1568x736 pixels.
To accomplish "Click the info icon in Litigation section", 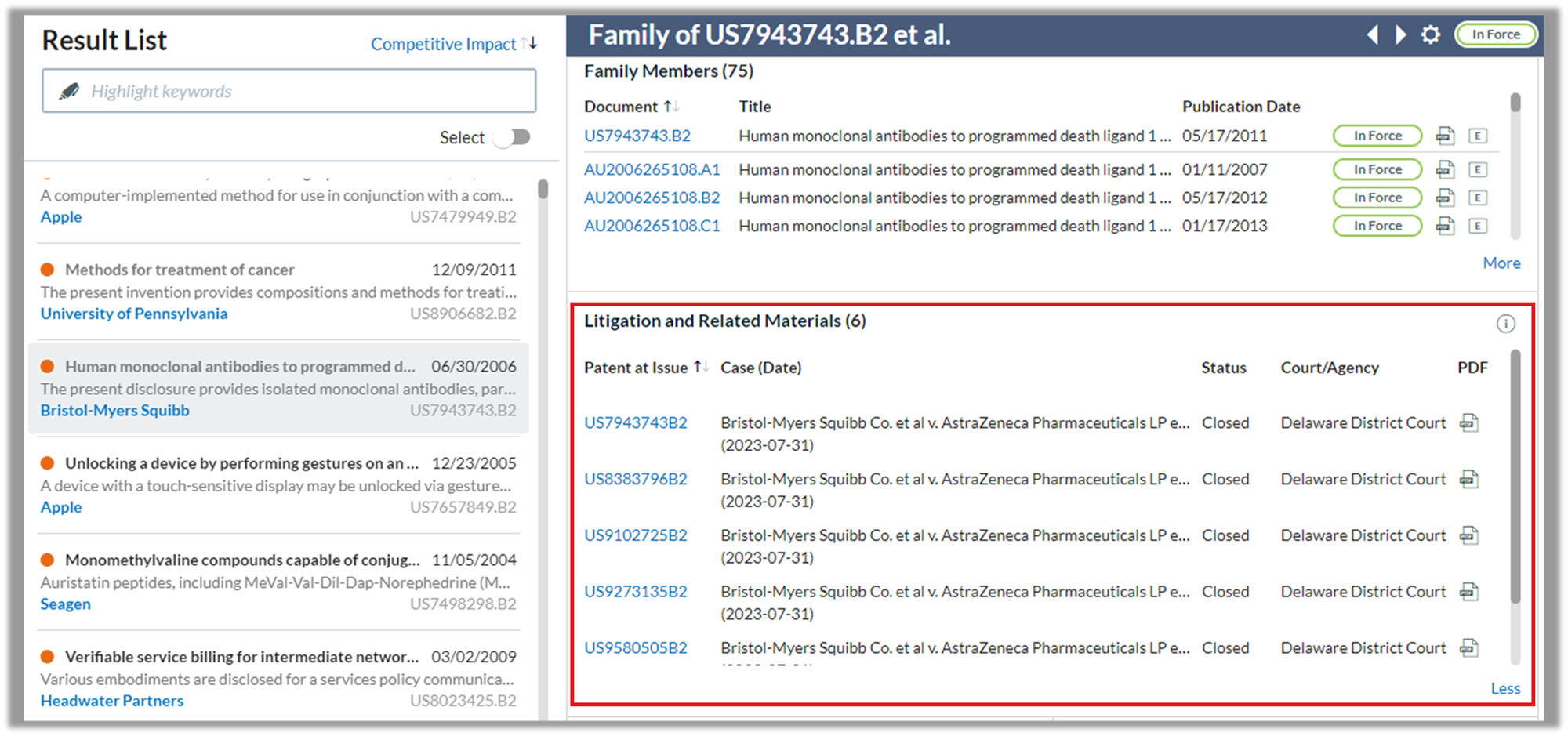I will click(1505, 324).
